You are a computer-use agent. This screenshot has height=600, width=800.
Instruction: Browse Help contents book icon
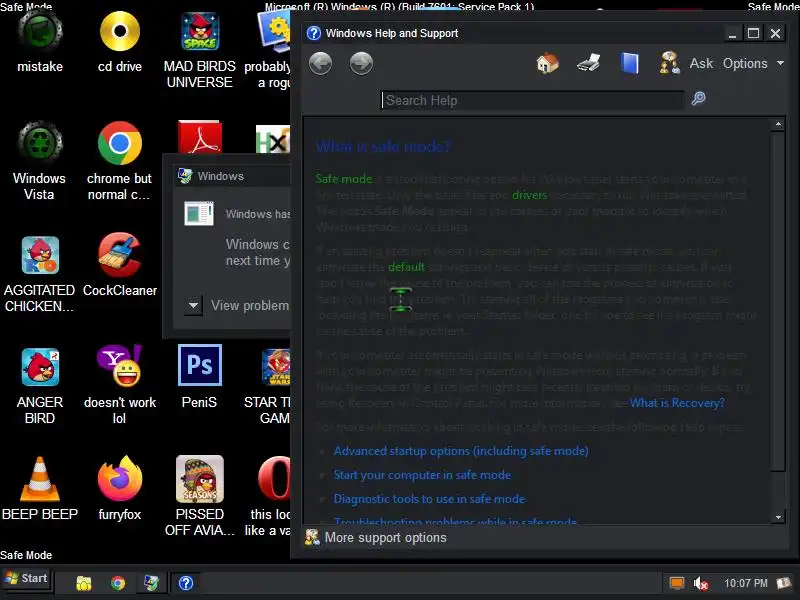pos(630,64)
